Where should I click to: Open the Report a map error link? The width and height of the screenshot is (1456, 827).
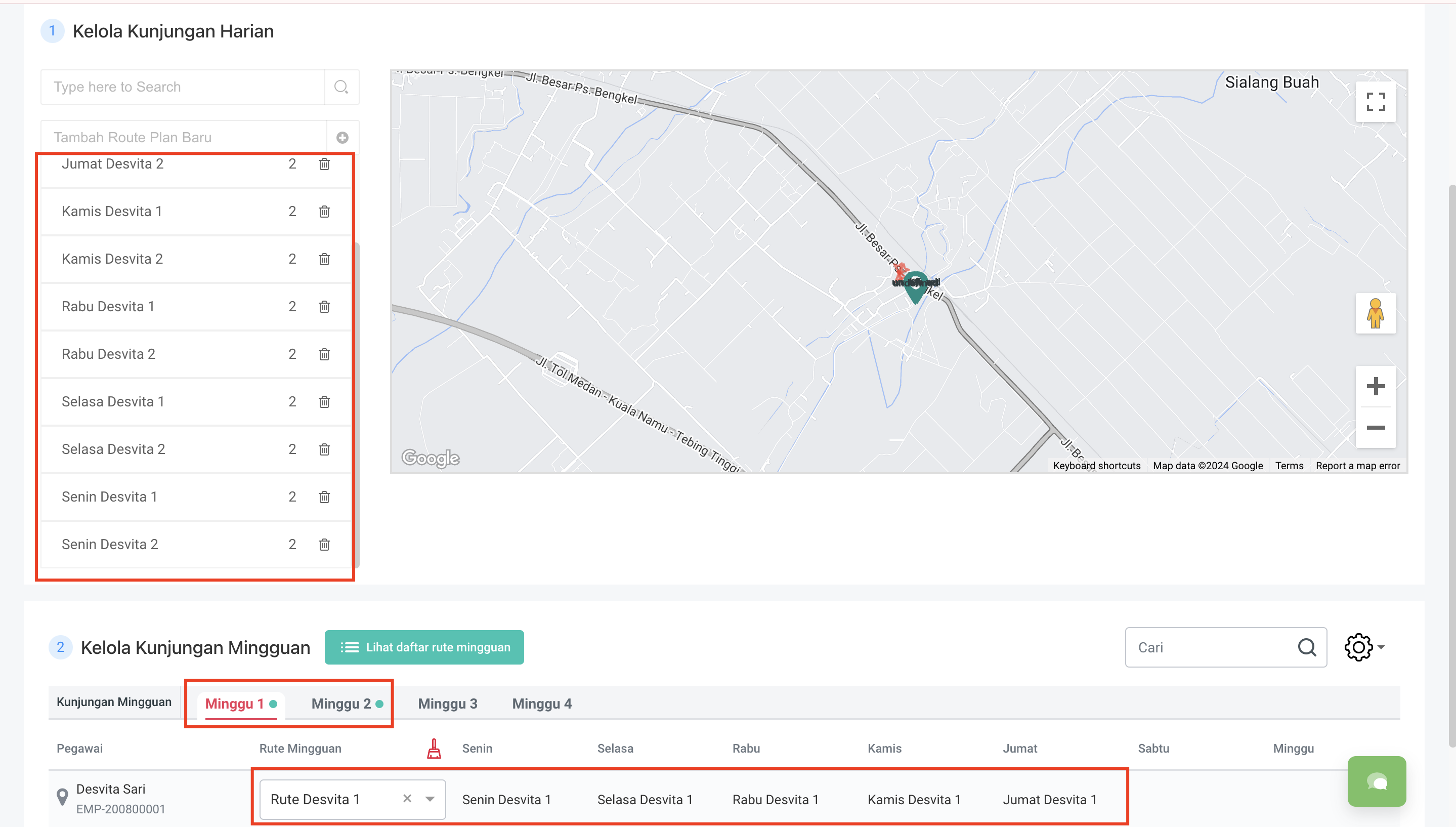(1357, 466)
